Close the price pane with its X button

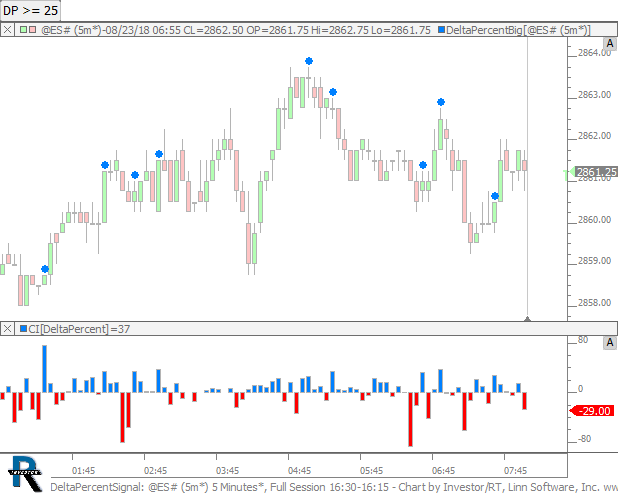(x=7, y=30)
